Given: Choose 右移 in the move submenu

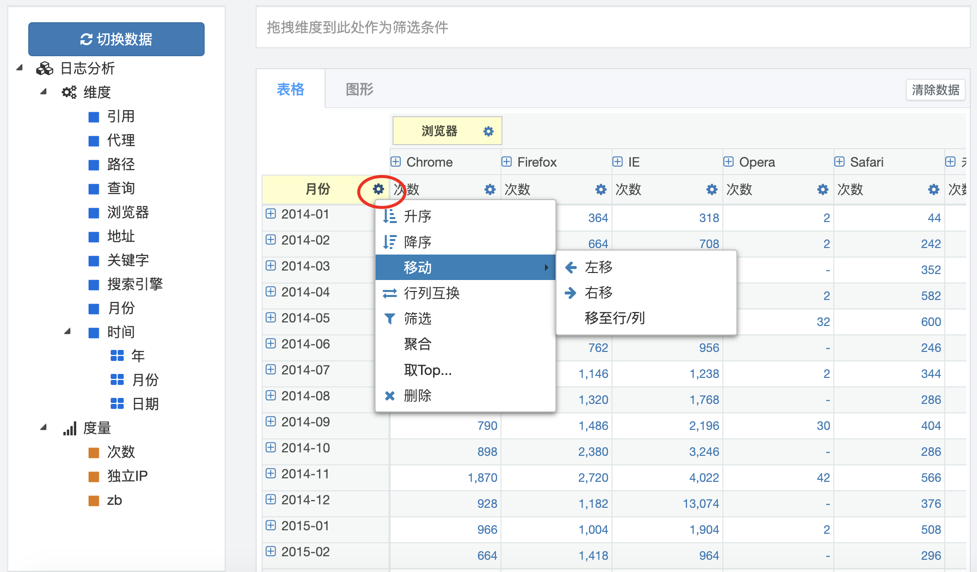Looking at the screenshot, I should (598, 293).
